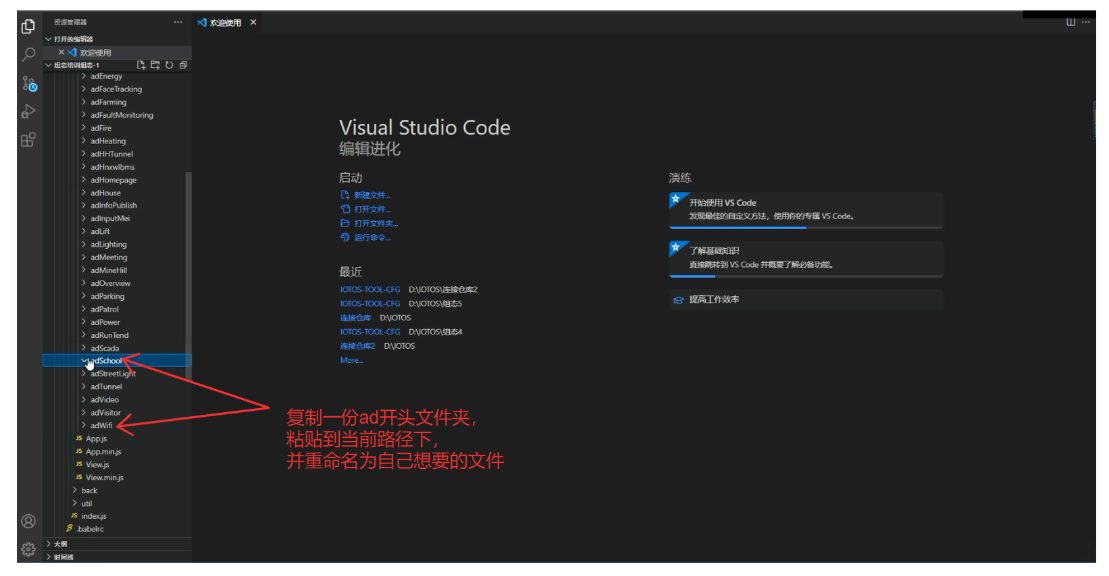
Task: Click the 新建文件... link
Action: point(372,195)
